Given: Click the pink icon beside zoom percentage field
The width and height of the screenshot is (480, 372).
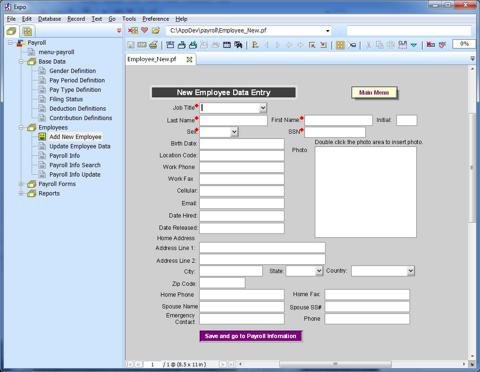Looking at the screenshot, I should [x=442, y=44].
